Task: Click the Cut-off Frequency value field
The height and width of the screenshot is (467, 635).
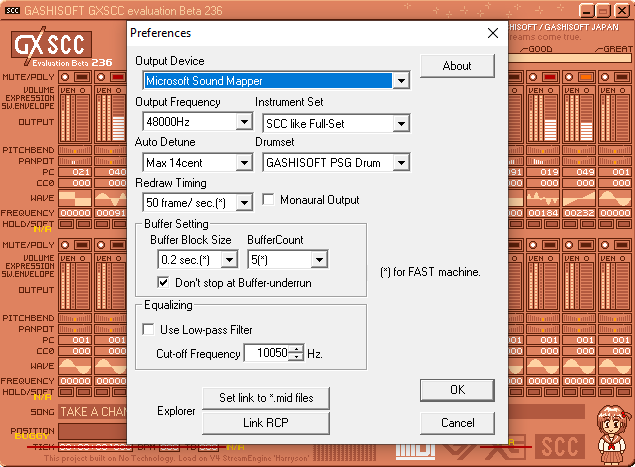Action: pos(268,353)
